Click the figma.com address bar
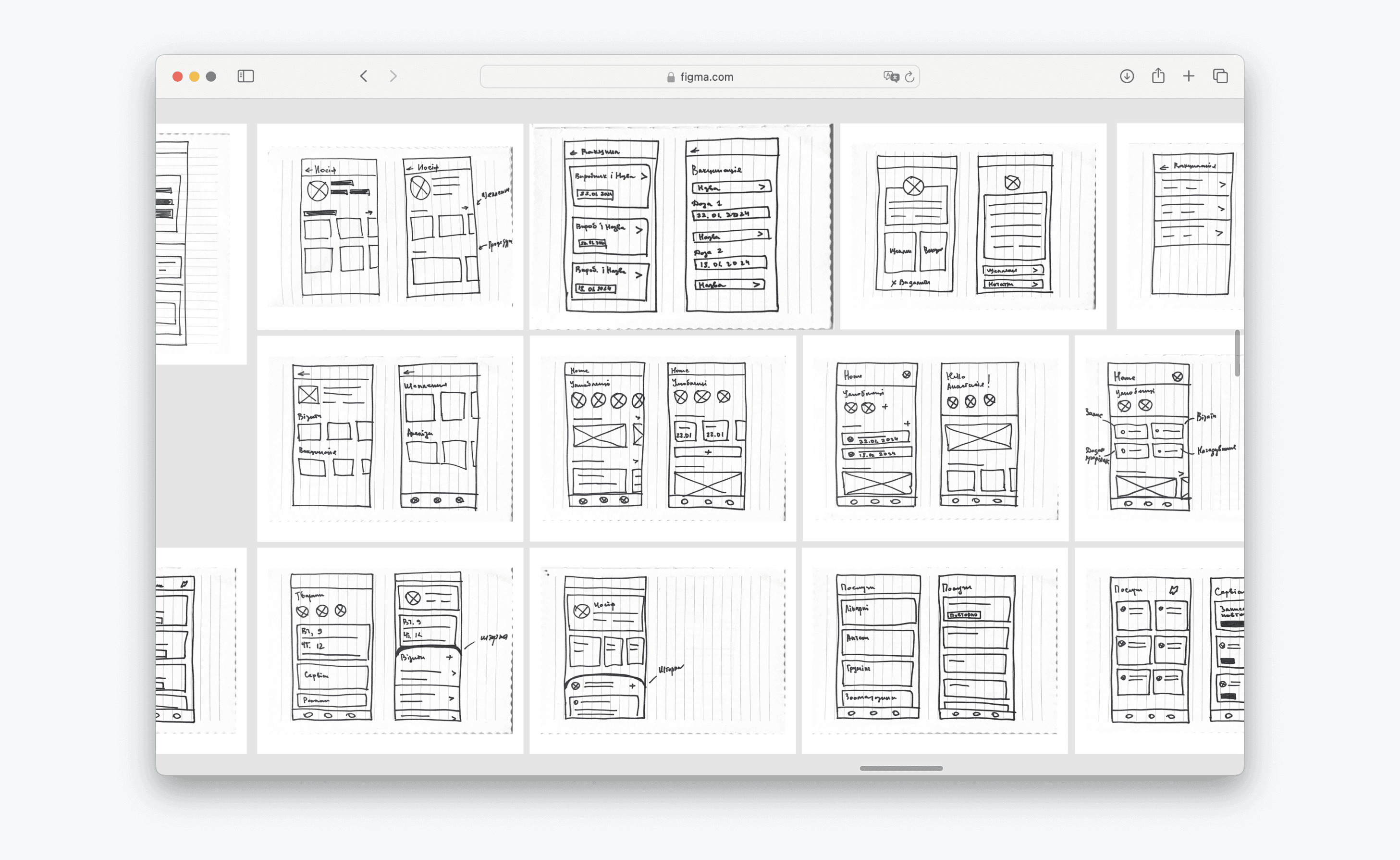The image size is (1400, 860). [699, 77]
